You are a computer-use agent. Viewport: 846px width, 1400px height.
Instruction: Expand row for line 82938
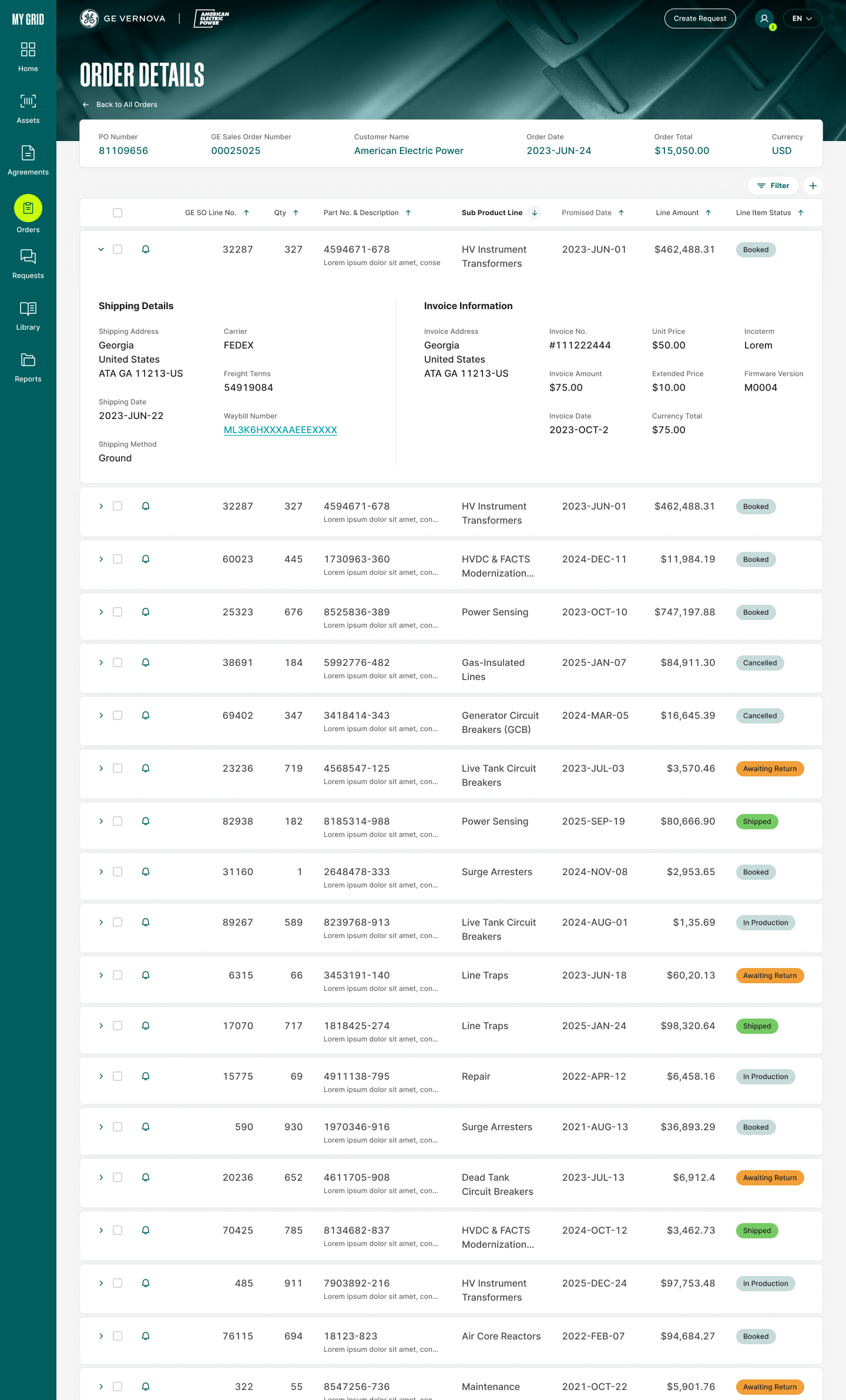pos(101,821)
